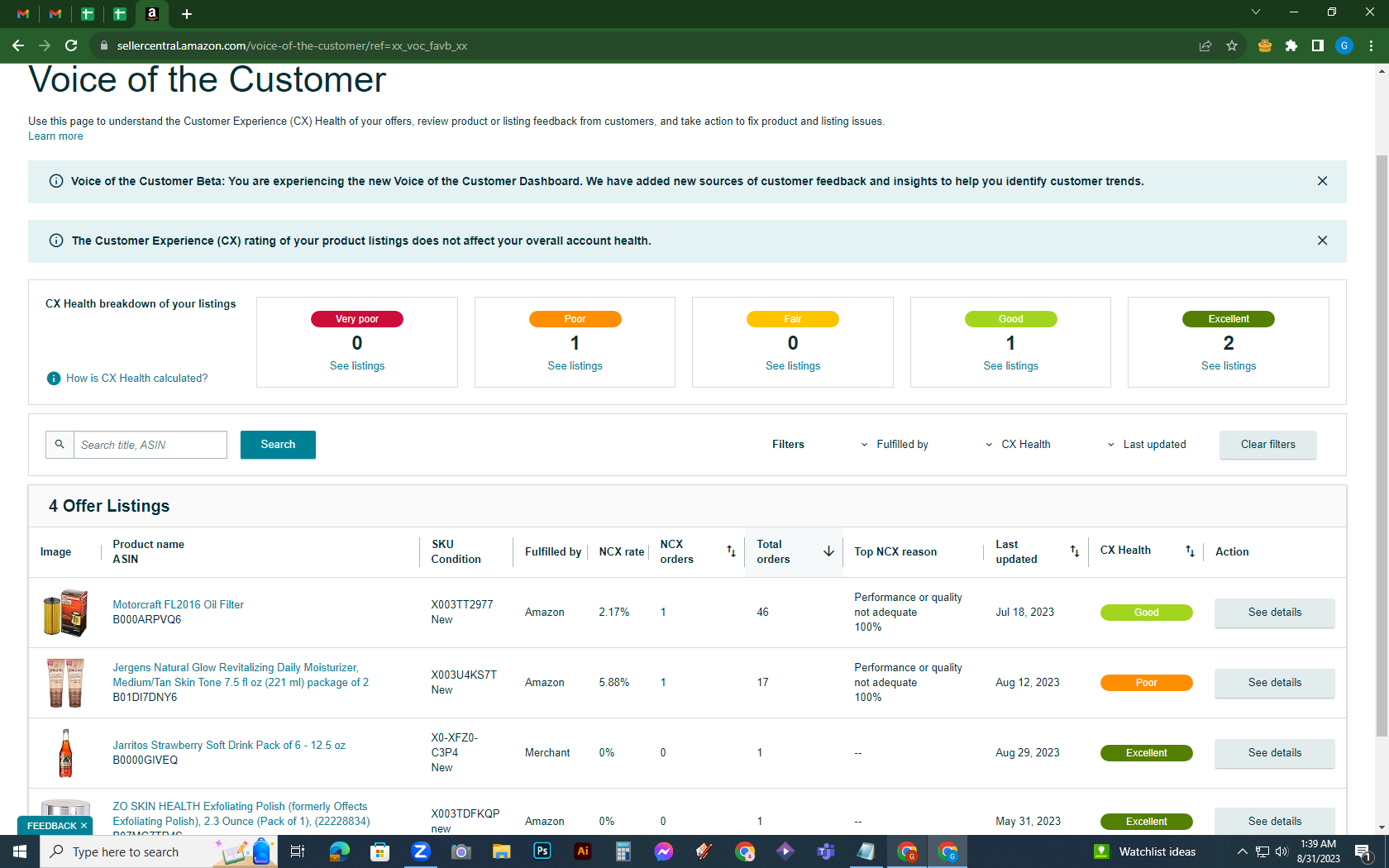Click the search magnifier icon beside the ASIN field
The width and height of the screenshot is (1389, 868).
pos(60,445)
